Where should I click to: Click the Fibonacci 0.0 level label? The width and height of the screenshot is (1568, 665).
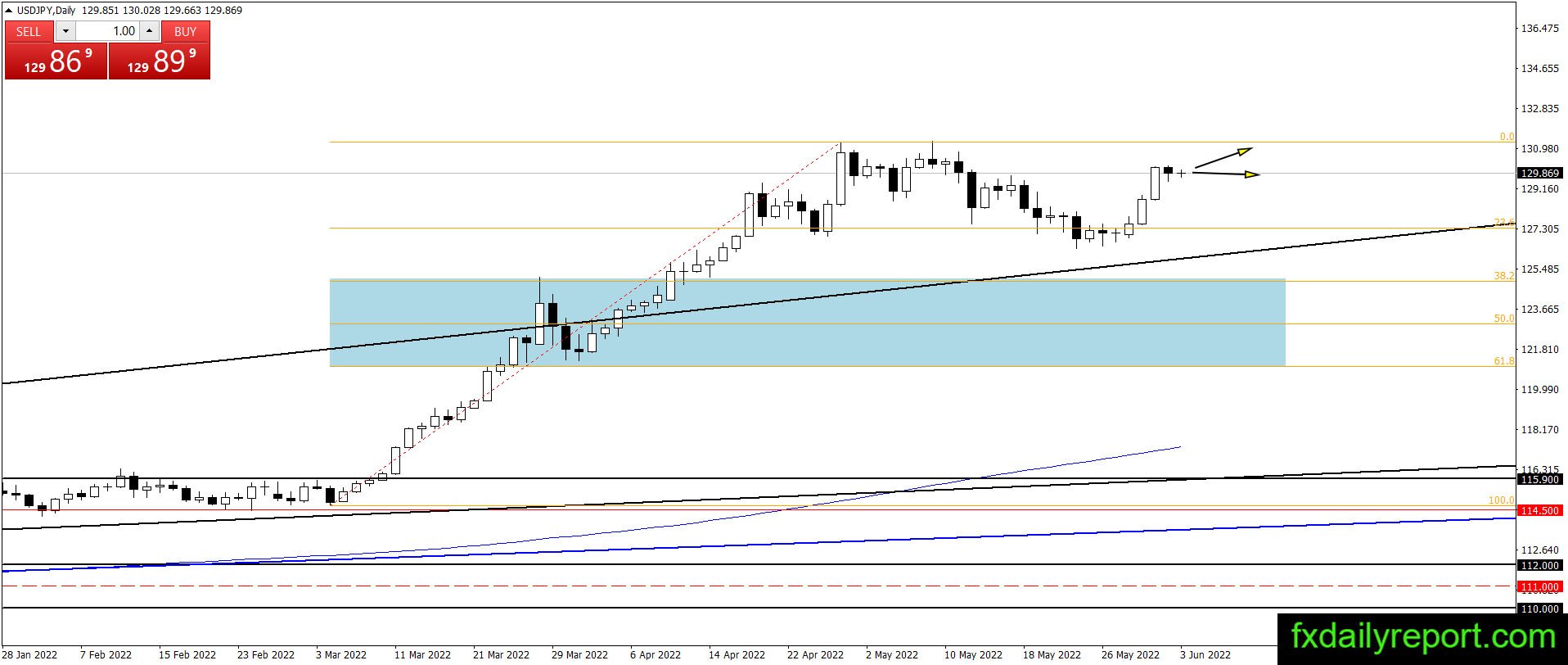[1507, 137]
